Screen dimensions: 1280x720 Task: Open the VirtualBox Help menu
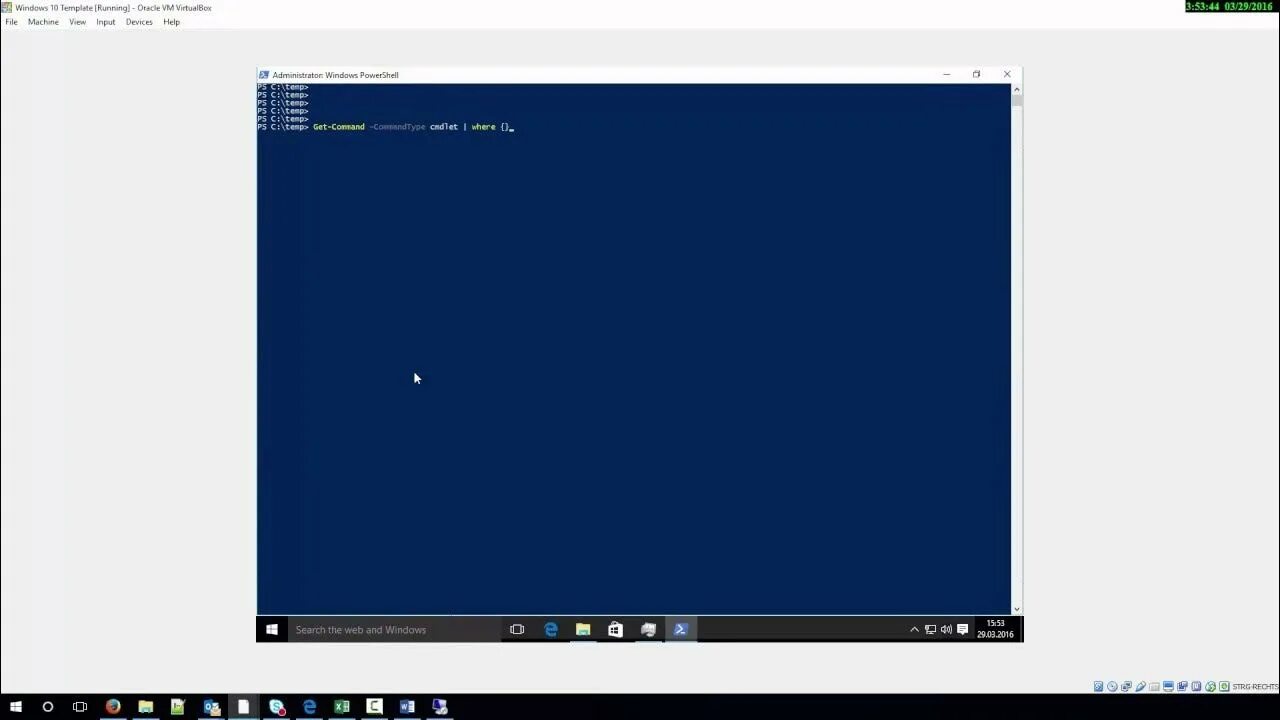(171, 22)
